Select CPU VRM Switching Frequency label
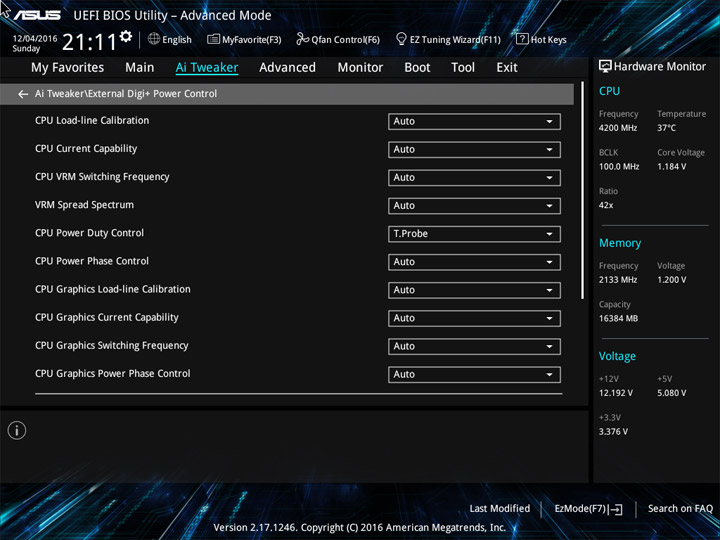Viewport: 720px width, 540px height. click(102, 177)
